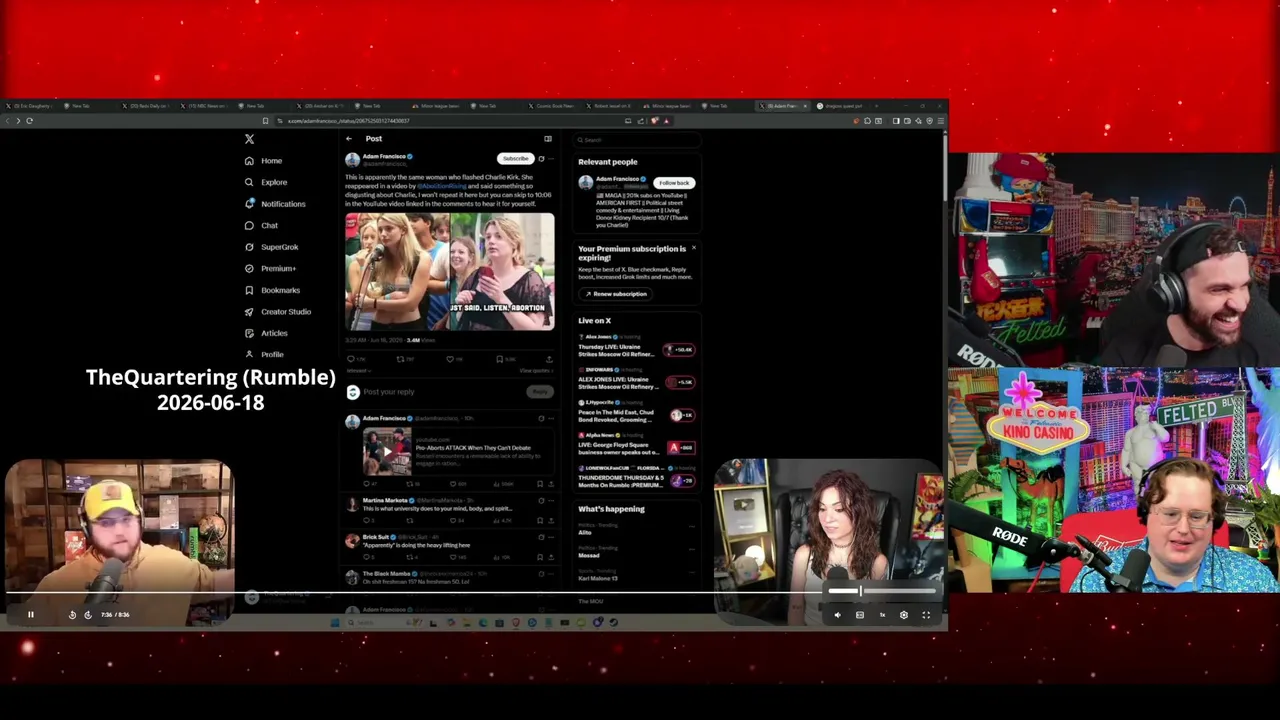The width and height of the screenshot is (1280, 720).
Task: Click the View quotes link
Action: [x=535, y=371]
